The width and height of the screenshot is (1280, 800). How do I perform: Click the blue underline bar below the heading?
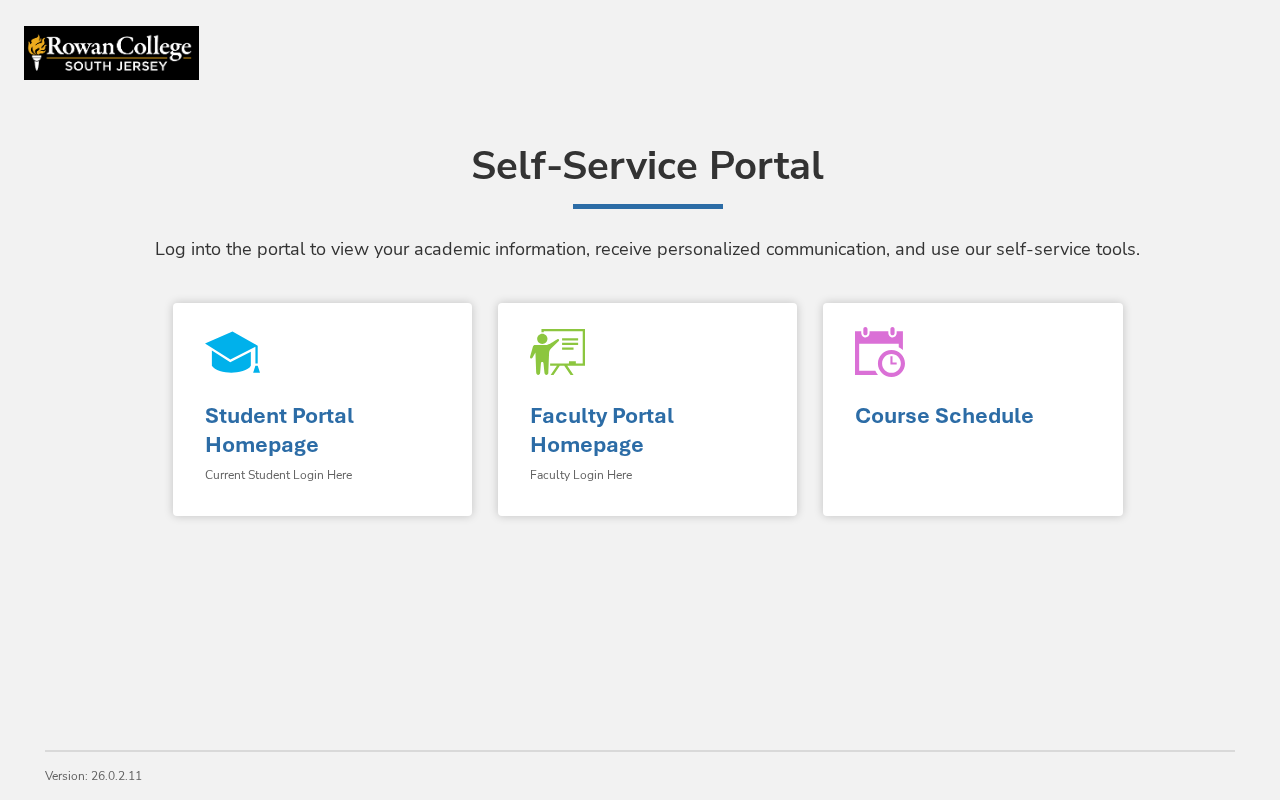(x=648, y=206)
